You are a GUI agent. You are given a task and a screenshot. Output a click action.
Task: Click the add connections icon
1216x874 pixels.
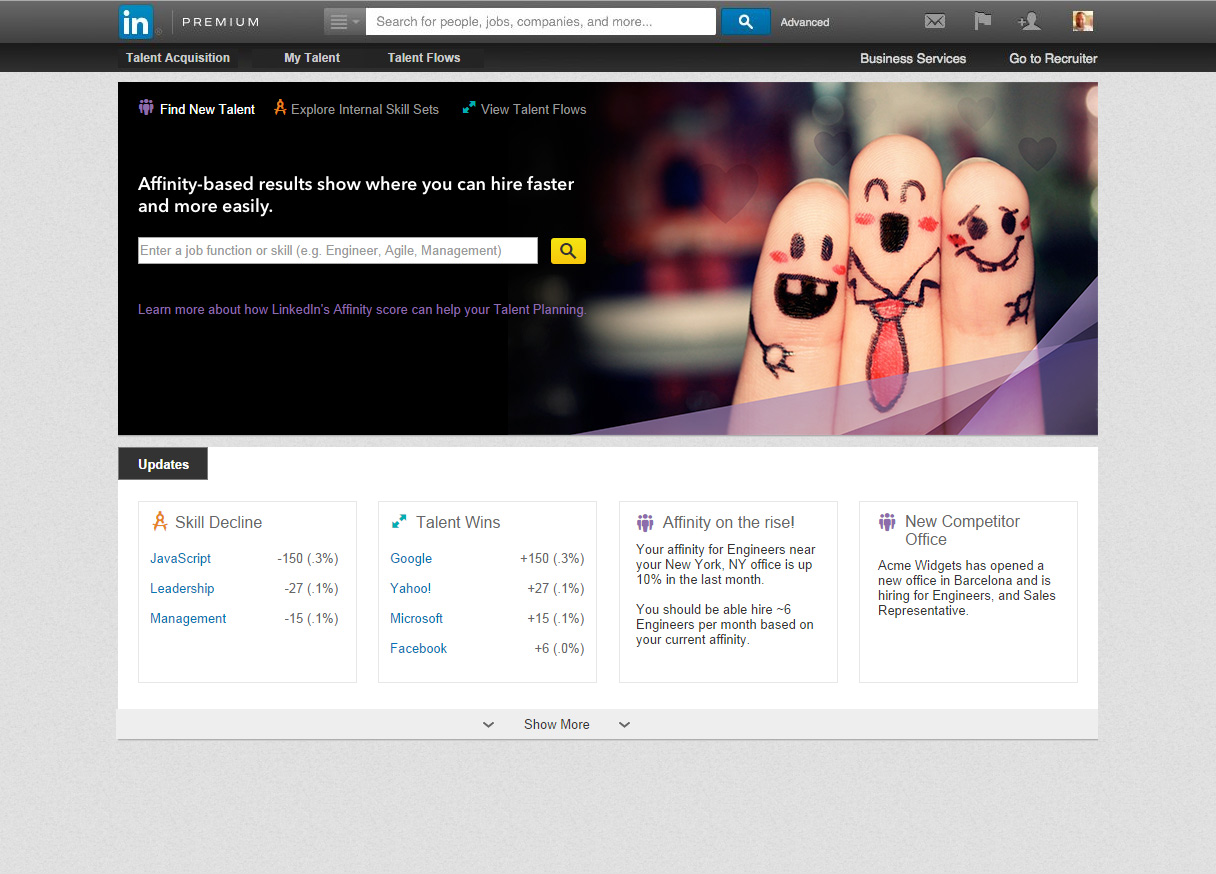pyautogui.click(x=1028, y=21)
